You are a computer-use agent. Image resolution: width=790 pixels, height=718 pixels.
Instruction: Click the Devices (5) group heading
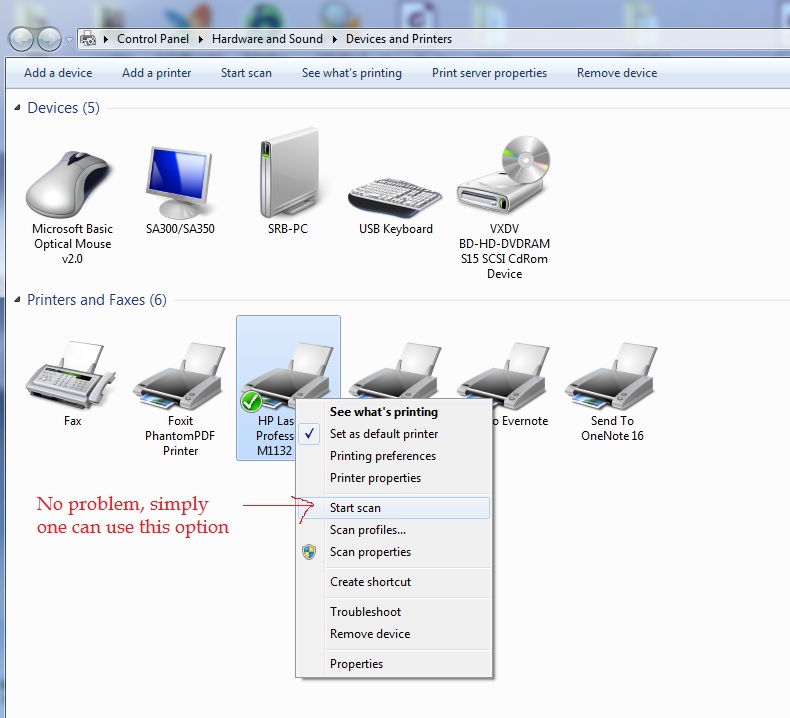point(63,108)
